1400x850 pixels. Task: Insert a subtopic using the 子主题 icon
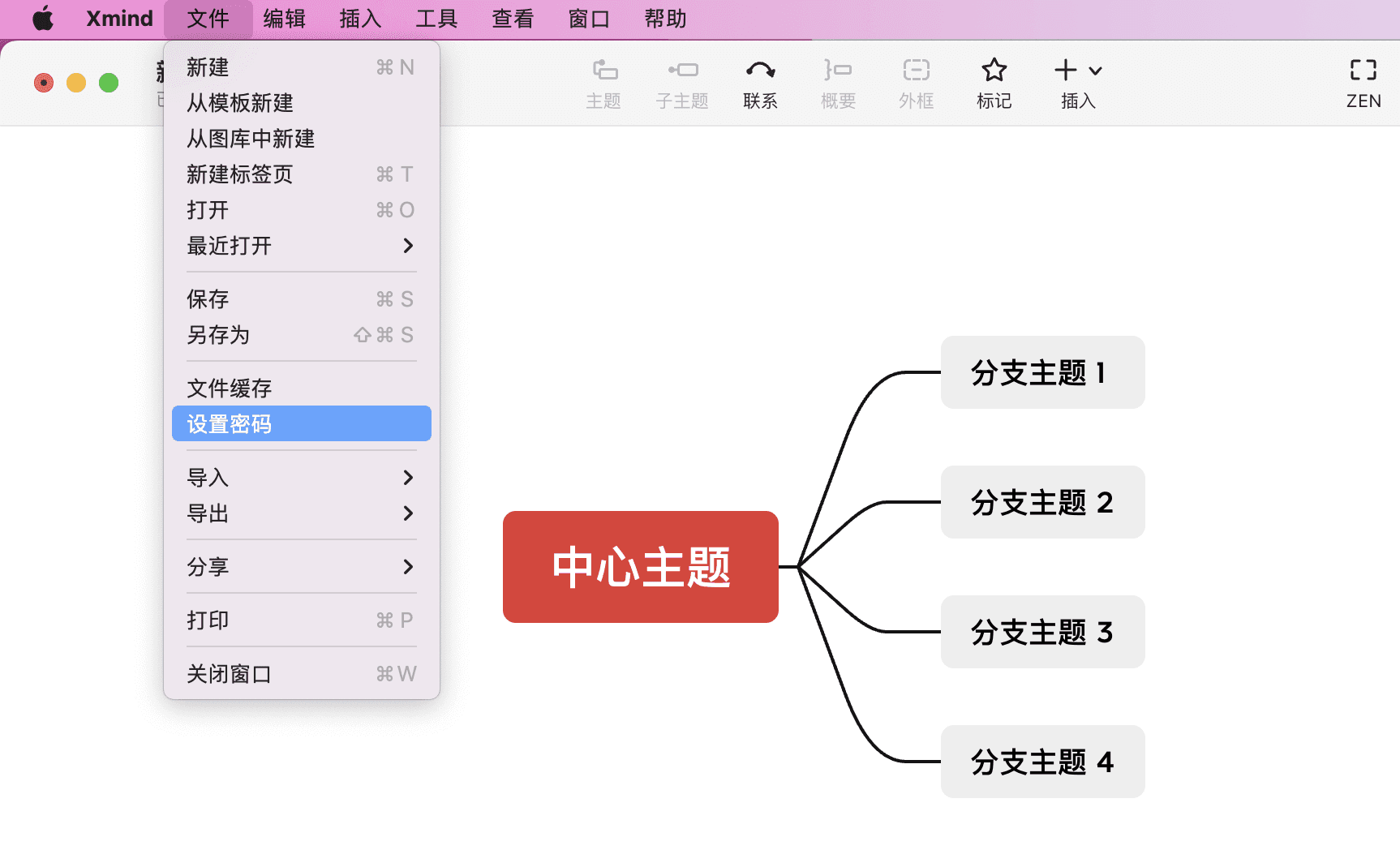pyautogui.click(x=681, y=81)
